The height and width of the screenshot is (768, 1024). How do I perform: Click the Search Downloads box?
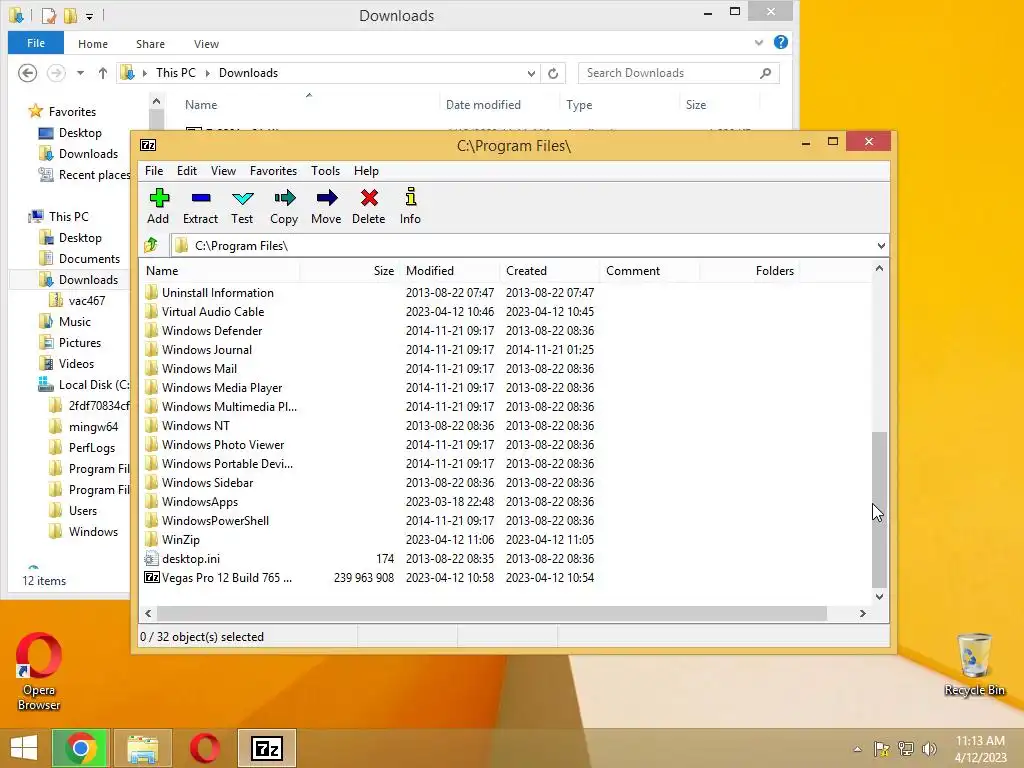(x=678, y=73)
